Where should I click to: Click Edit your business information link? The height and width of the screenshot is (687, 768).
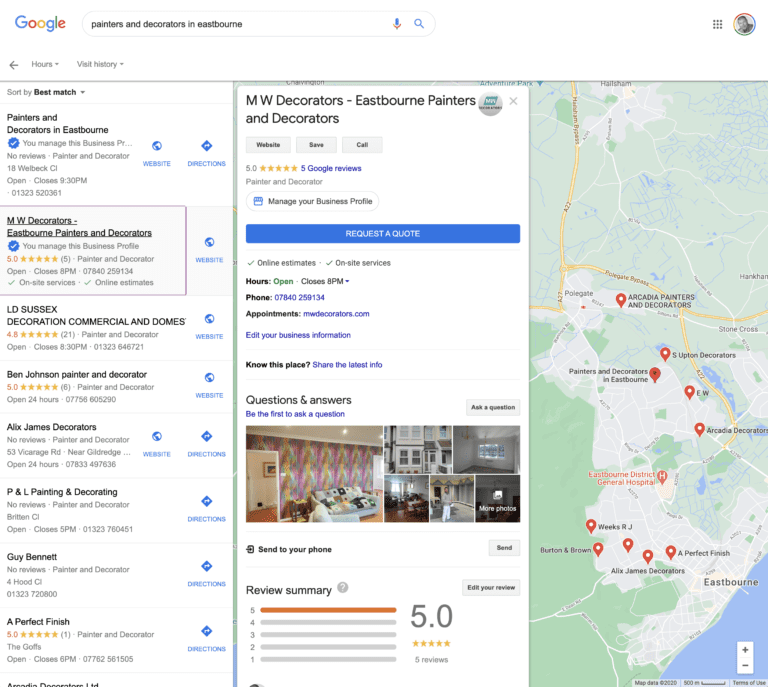pos(298,335)
